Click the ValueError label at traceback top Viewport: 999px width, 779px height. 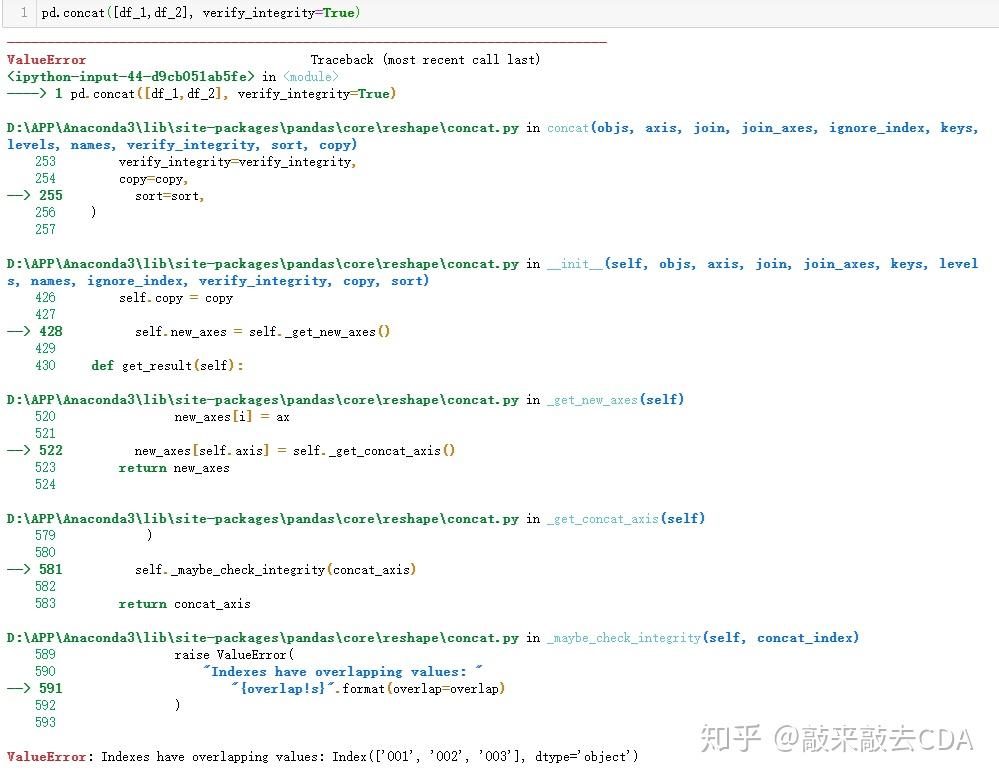[x=46, y=59]
